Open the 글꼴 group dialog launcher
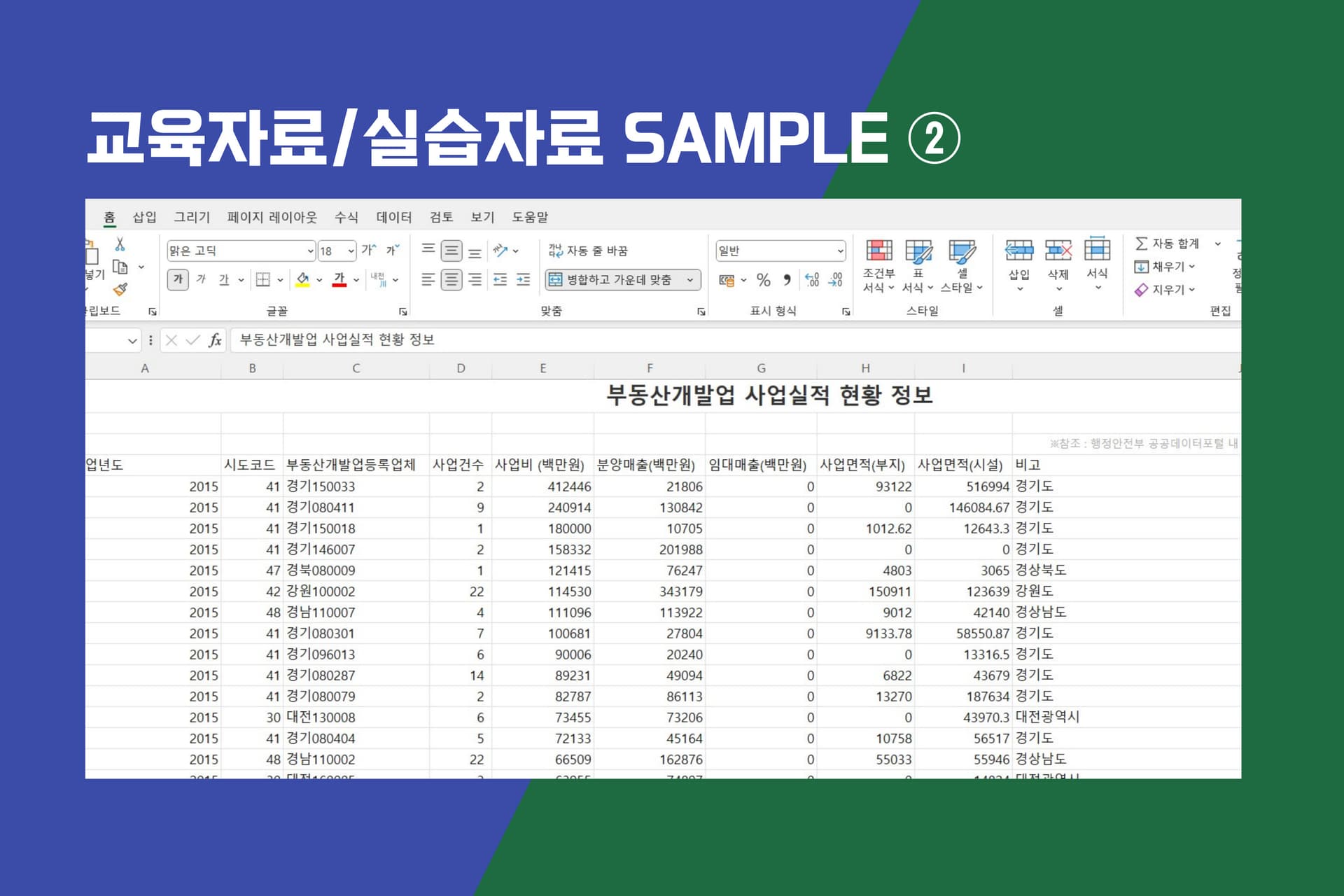This screenshot has width=1344, height=896. (403, 311)
